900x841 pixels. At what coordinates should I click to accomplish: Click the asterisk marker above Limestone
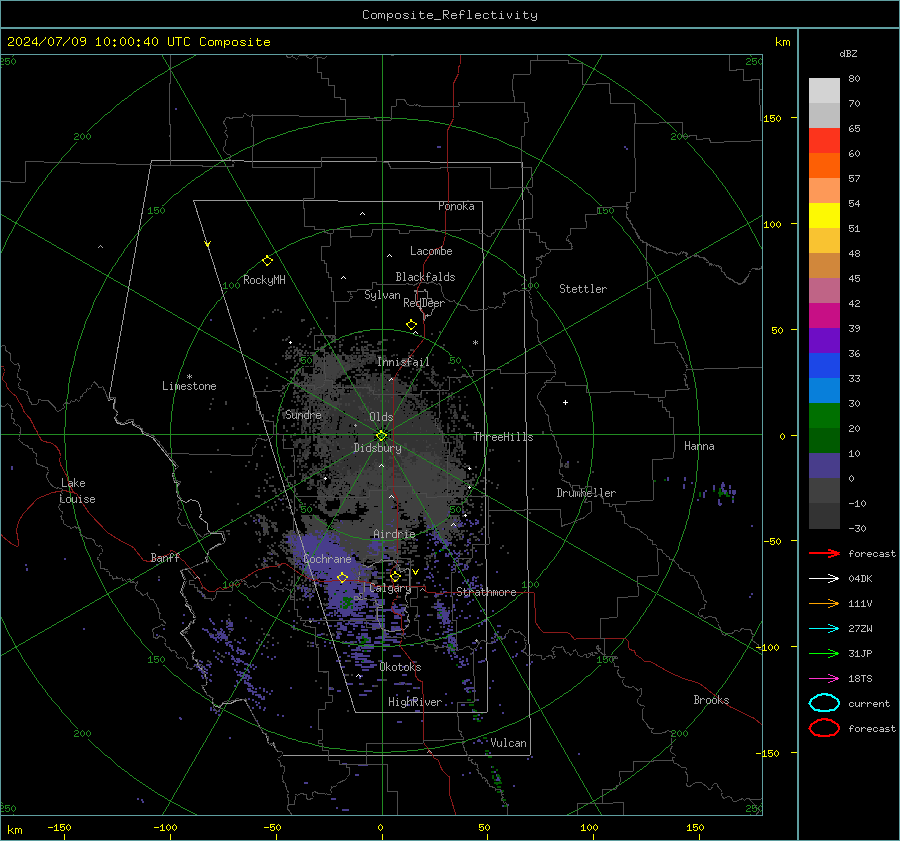(x=189, y=377)
